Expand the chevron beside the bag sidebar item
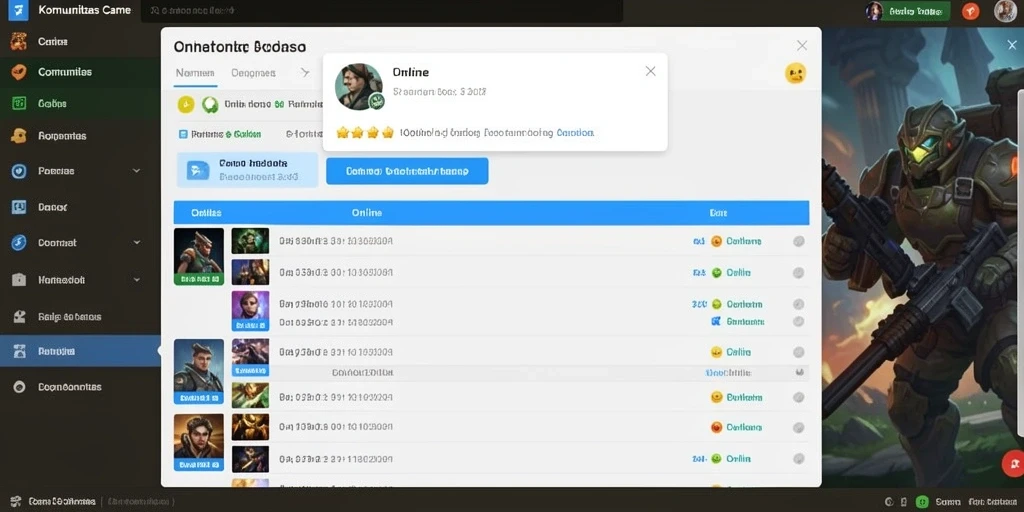This screenshot has width=1024, height=512. pos(136,280)
